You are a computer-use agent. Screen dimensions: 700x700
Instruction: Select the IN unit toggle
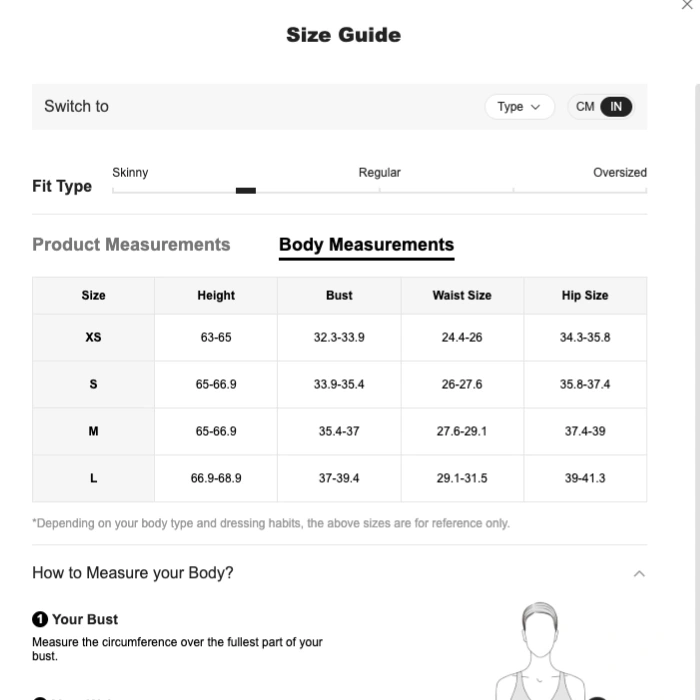point(616,107)
